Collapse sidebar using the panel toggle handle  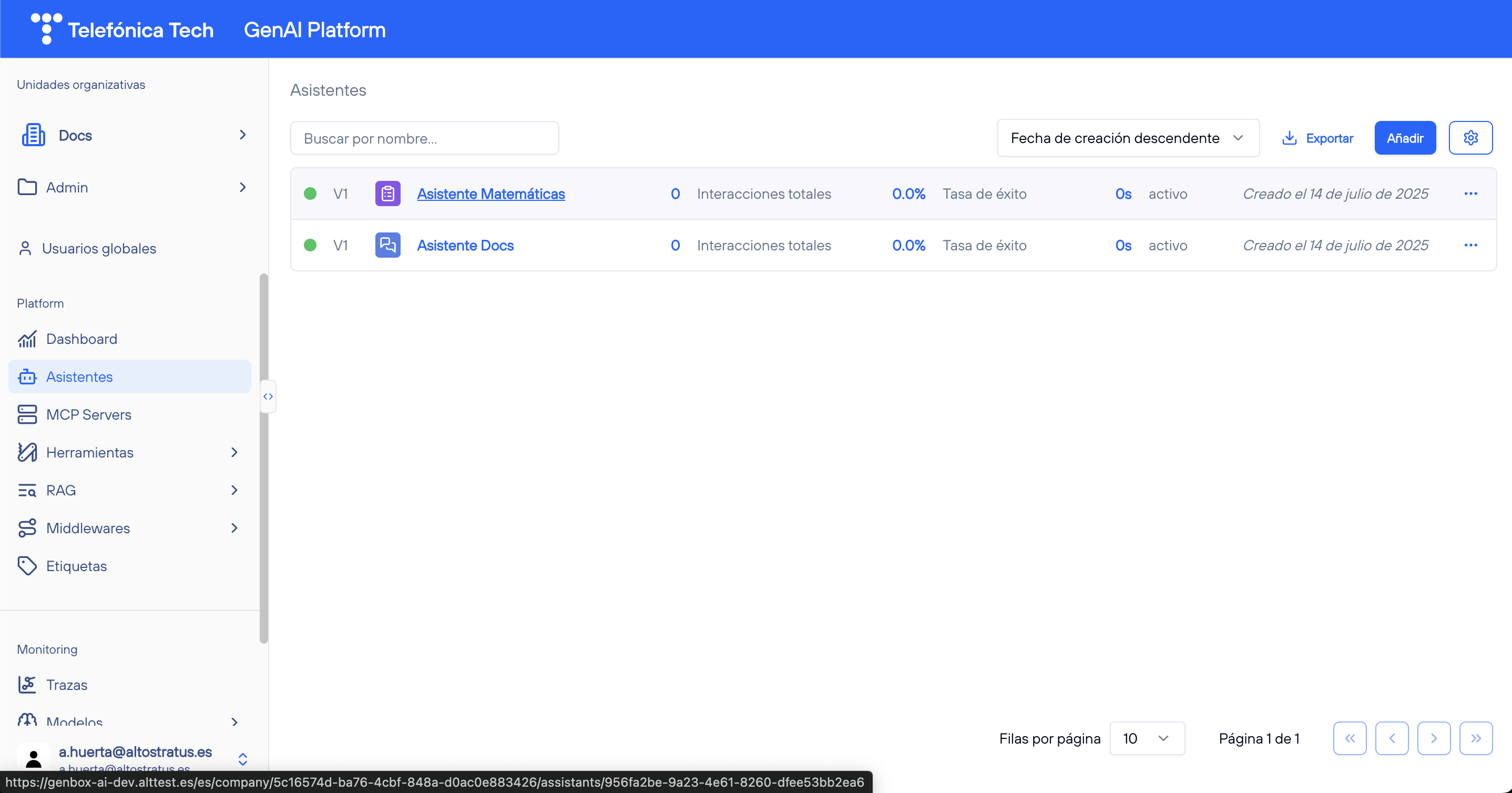tap(268, 396)
